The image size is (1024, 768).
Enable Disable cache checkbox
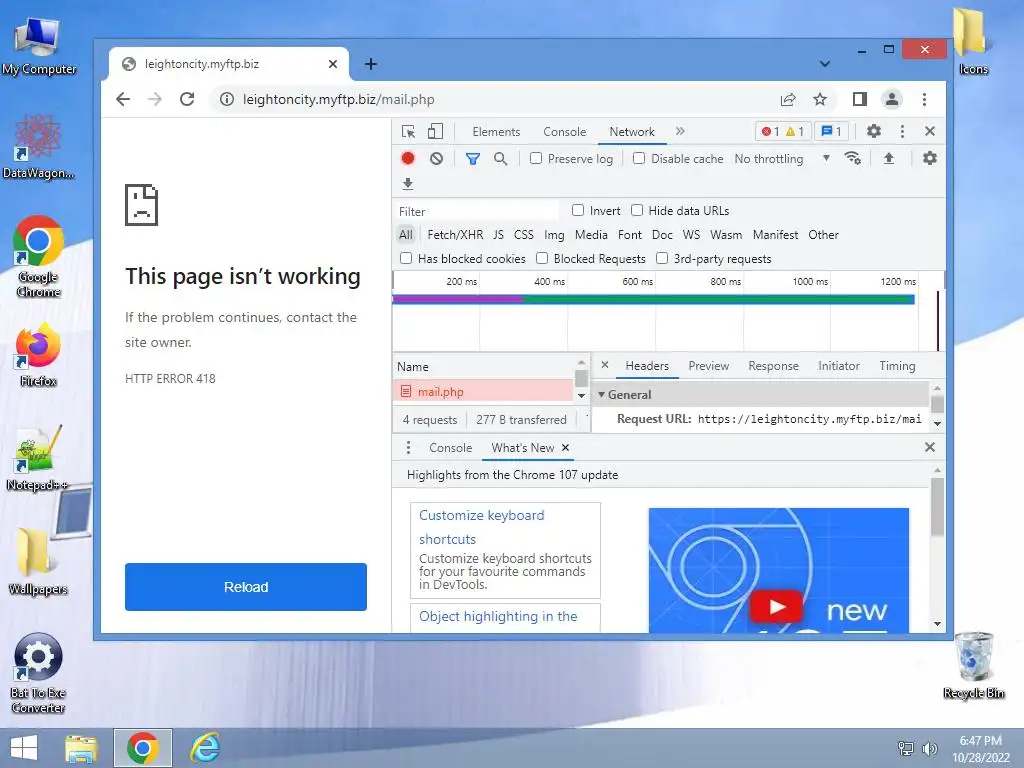[x=639, y=158]
